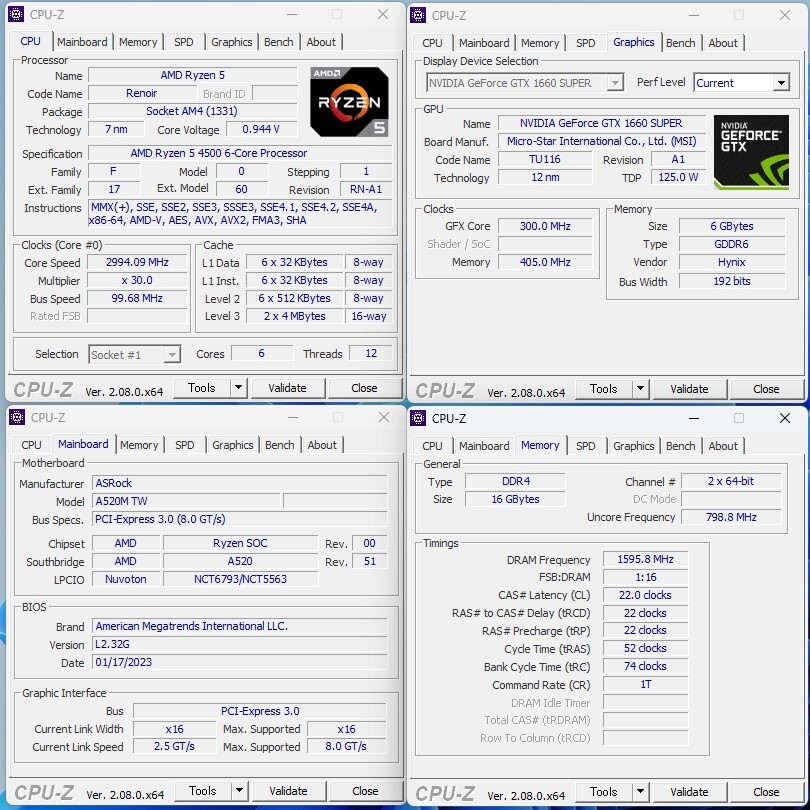Minimize the Graphics-tab CPU-Z window
This screenshot has height=810, width=810.
tap(694, 15)
